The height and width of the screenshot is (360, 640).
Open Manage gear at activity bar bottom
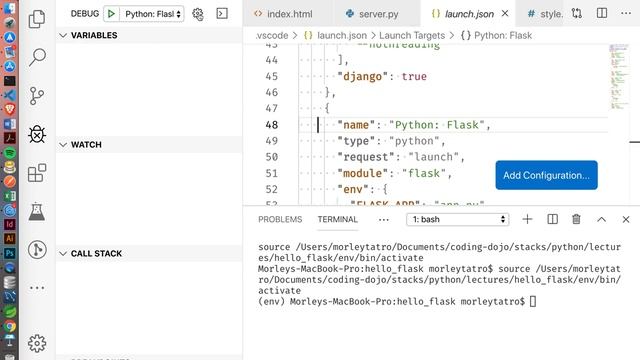[37, 344]
